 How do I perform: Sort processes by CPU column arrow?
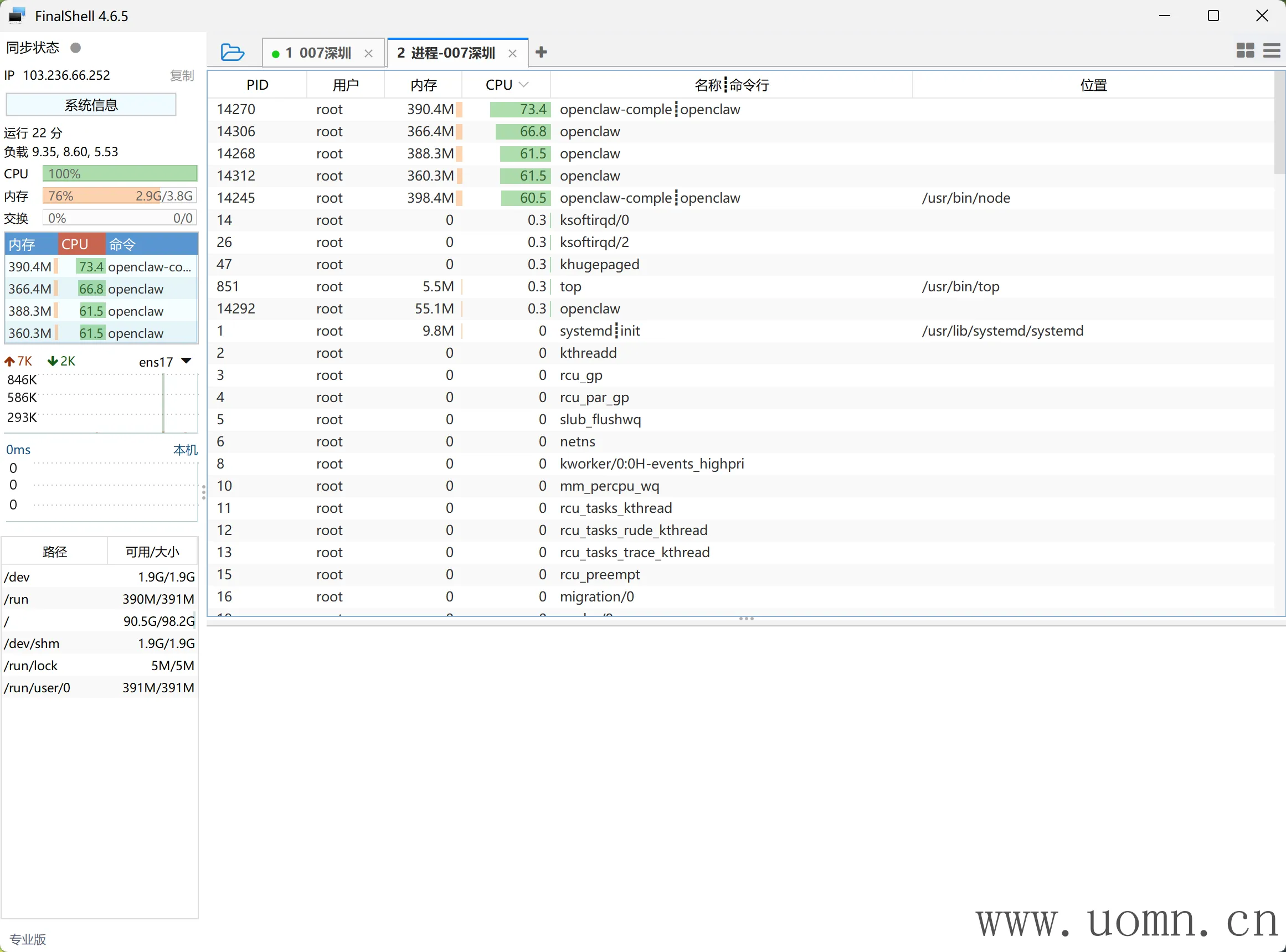[524, 85]
